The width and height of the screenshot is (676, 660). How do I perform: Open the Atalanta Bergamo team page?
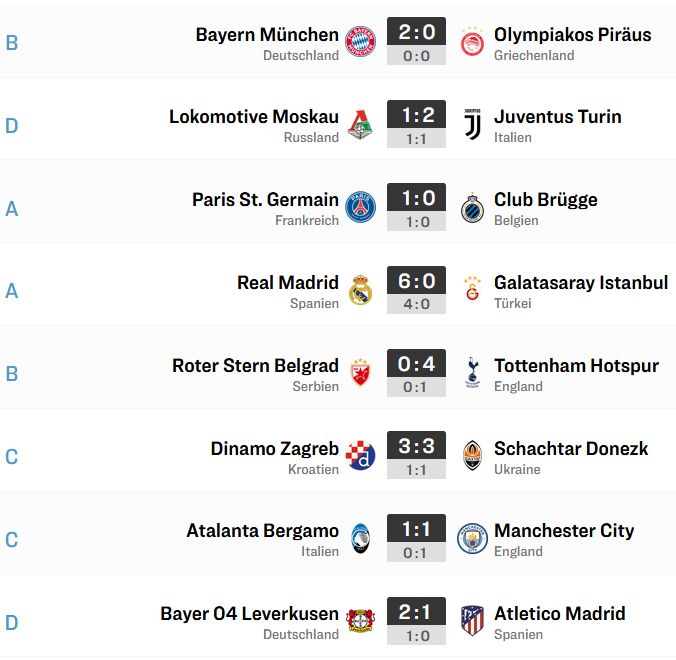tap(263, 531)
